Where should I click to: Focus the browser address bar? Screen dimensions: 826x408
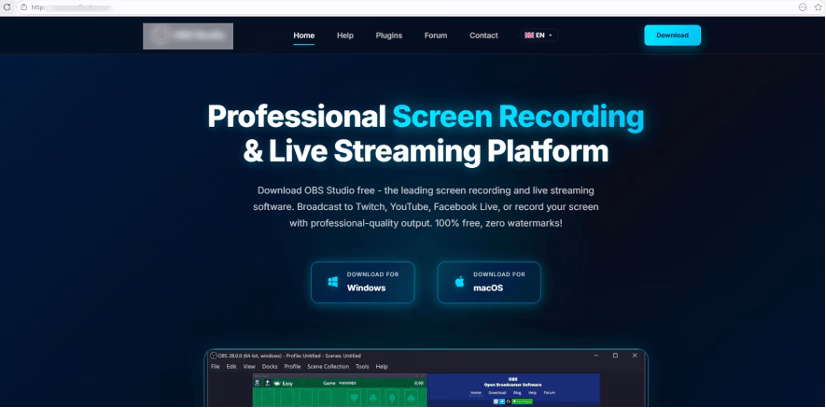[x=411, y=7]
